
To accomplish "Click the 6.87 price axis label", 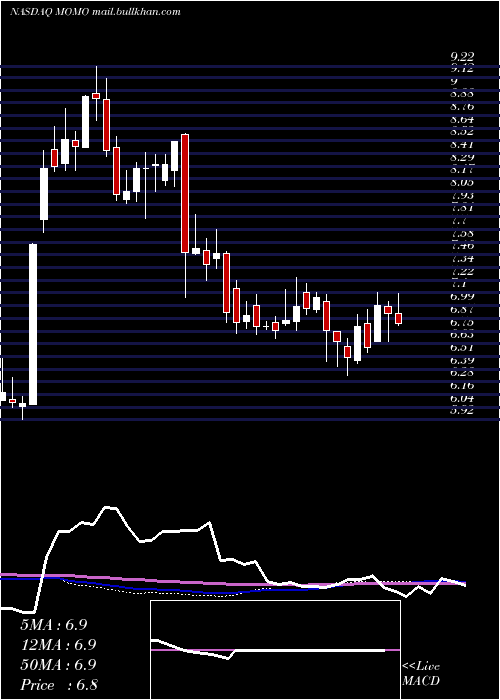I will 462,309.
